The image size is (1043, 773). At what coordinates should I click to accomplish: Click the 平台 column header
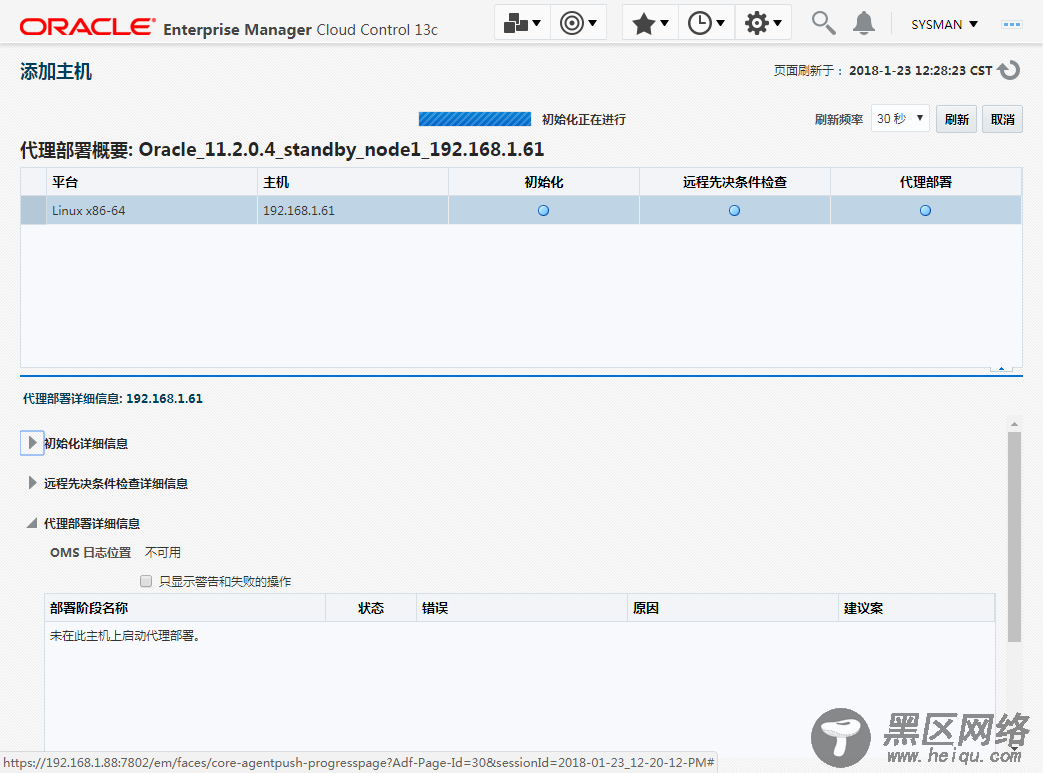151,182
